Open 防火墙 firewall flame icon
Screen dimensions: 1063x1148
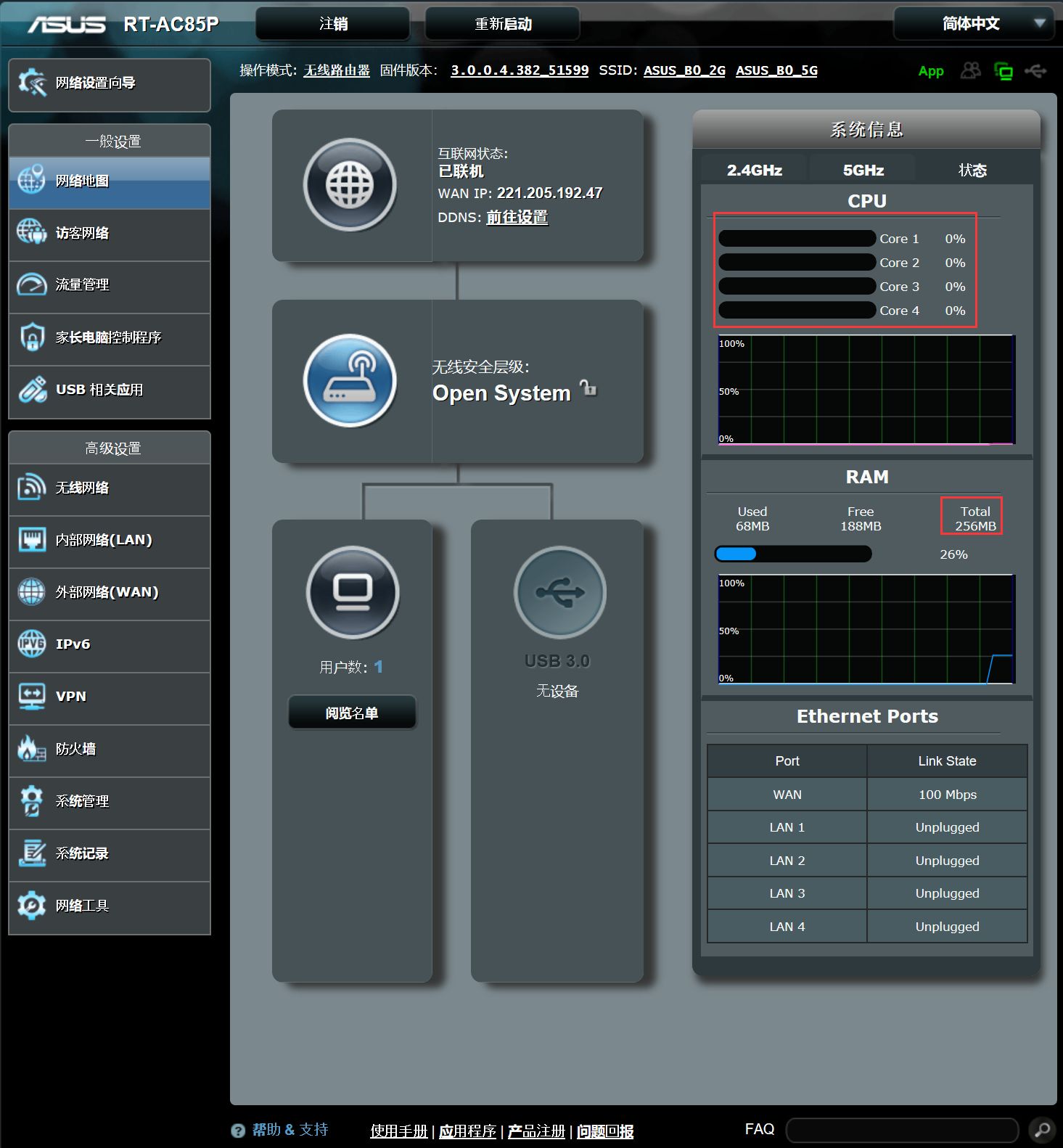[31, 748]
